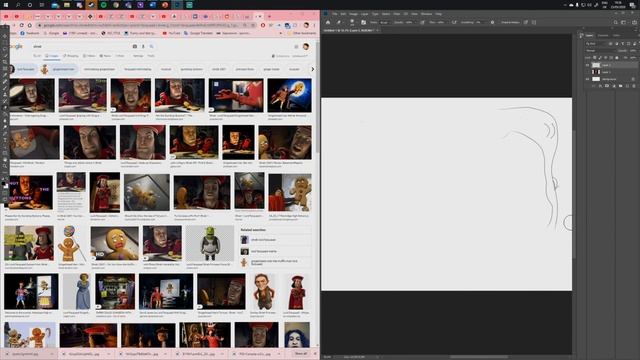Image resolution: width=640 pixels, height=360 pixels.
Task: Select the Crop tool
Action: [5, 62]
